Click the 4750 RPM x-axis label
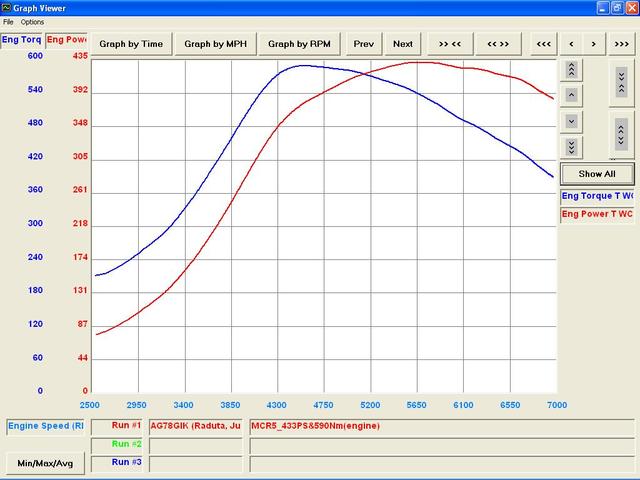Screen dimensions: 640x480 (x=323, y=405)
